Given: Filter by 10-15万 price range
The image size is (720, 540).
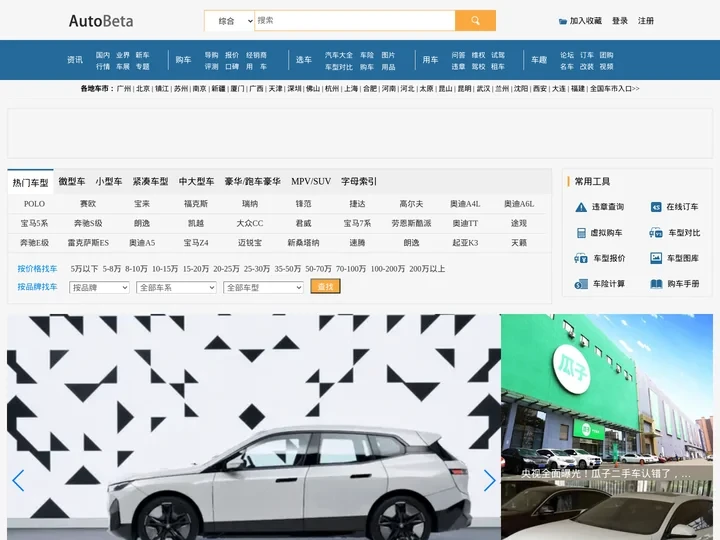Looking at the screenshot, I should [x=165, y=269].
